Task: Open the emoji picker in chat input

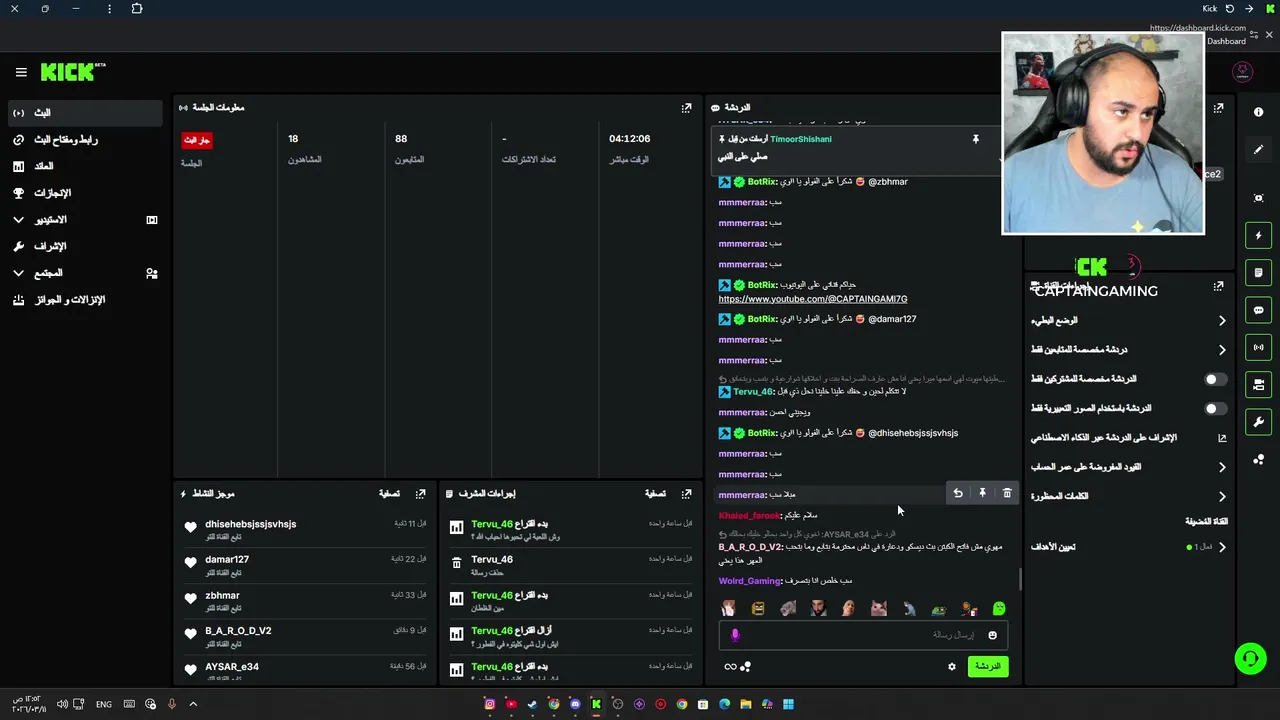Action: point(992,635)
